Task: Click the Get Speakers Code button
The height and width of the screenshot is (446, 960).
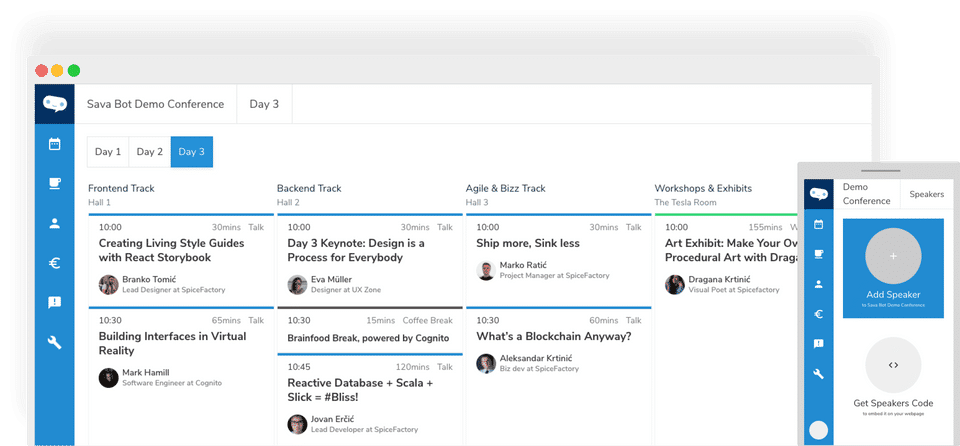Action: click(893, 375)
